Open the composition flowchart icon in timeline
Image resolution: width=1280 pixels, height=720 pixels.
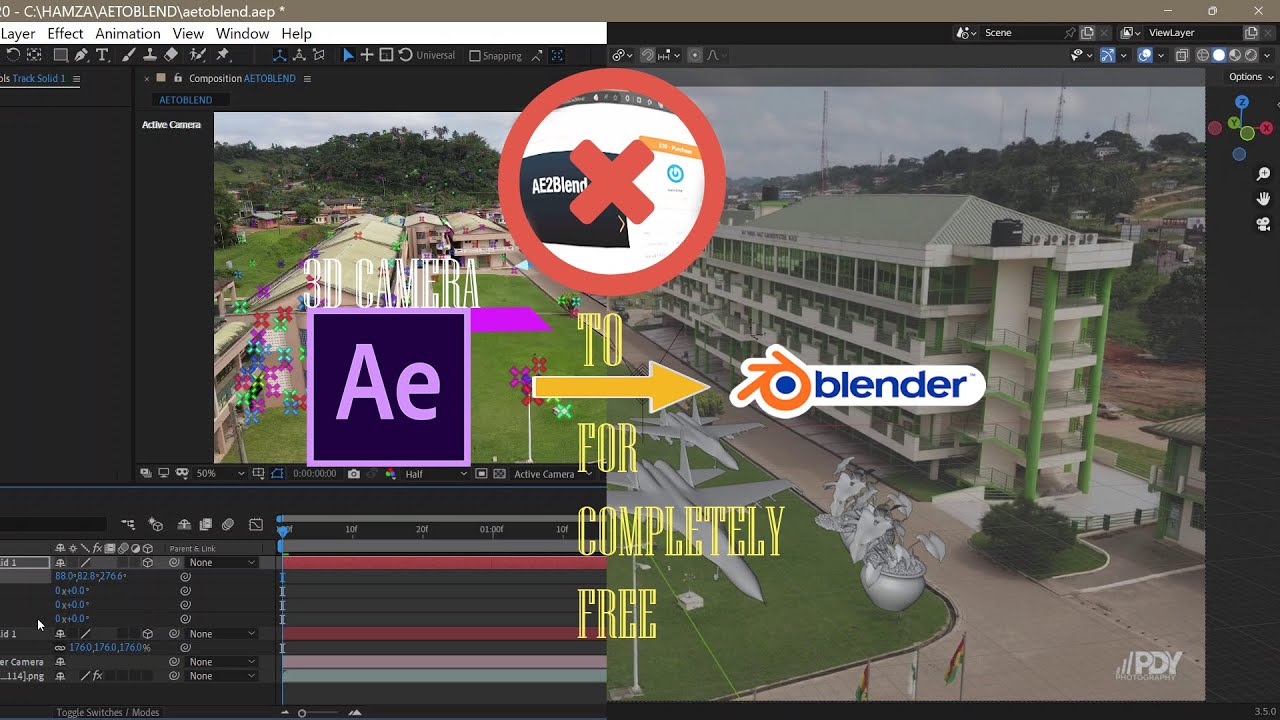pyautogui.click(x=128, y=524)
